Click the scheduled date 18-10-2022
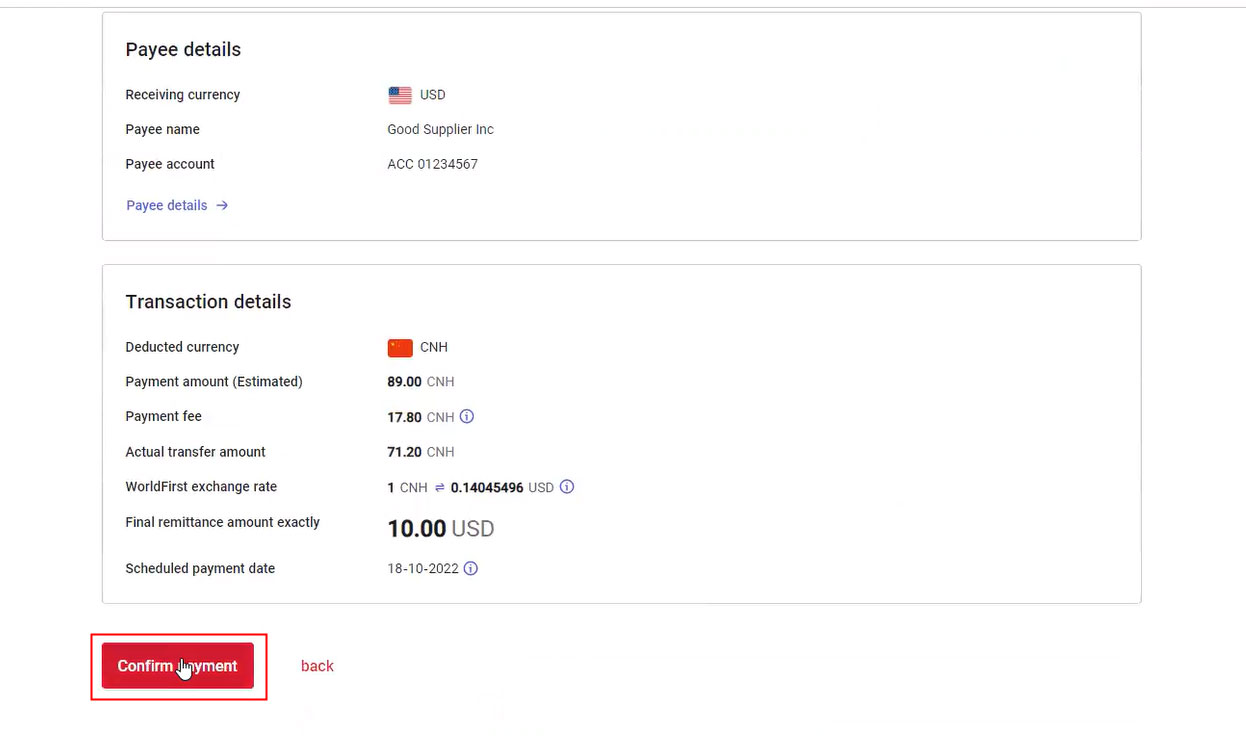Image resolution: width=1246 pixels, height=741 pixels. tap(422, 568)
